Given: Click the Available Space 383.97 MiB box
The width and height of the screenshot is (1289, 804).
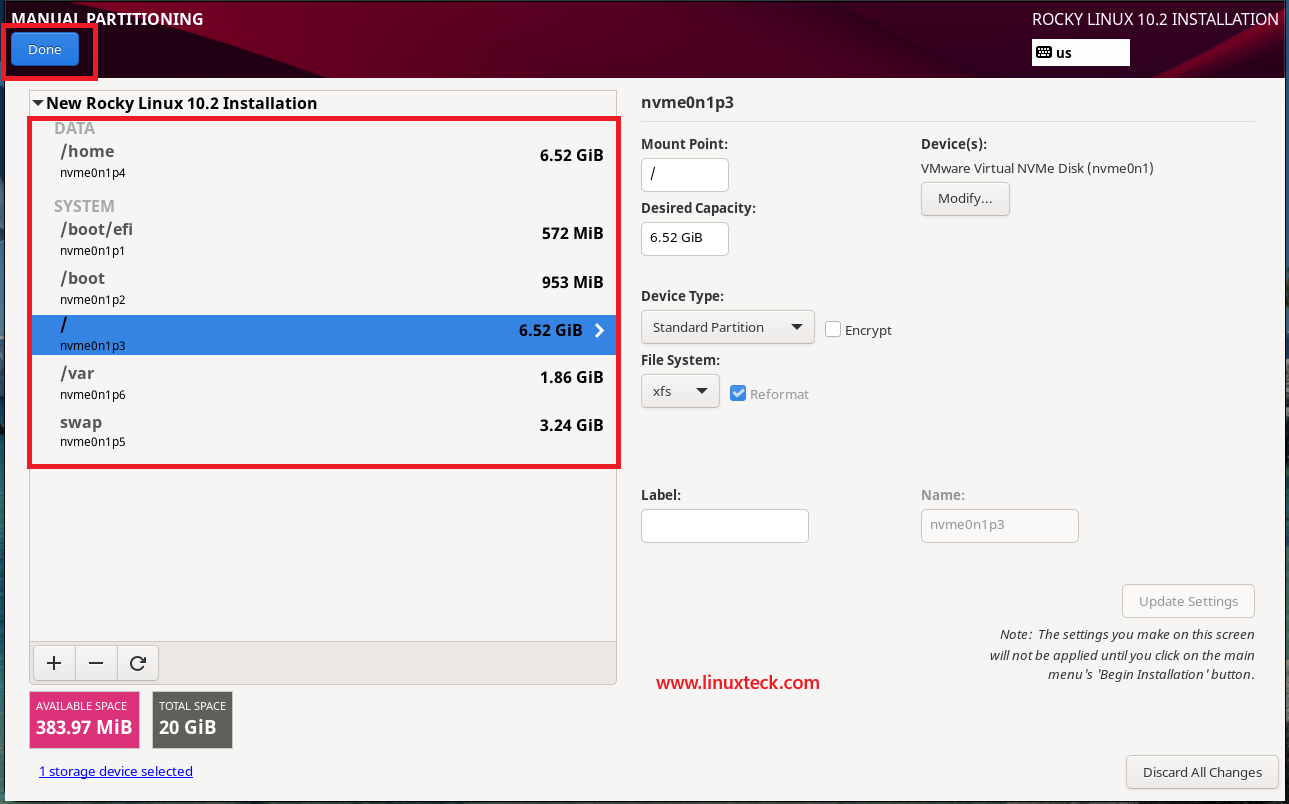Looking at the screenshot, I should pyautogui.click(x=85, y=720).
